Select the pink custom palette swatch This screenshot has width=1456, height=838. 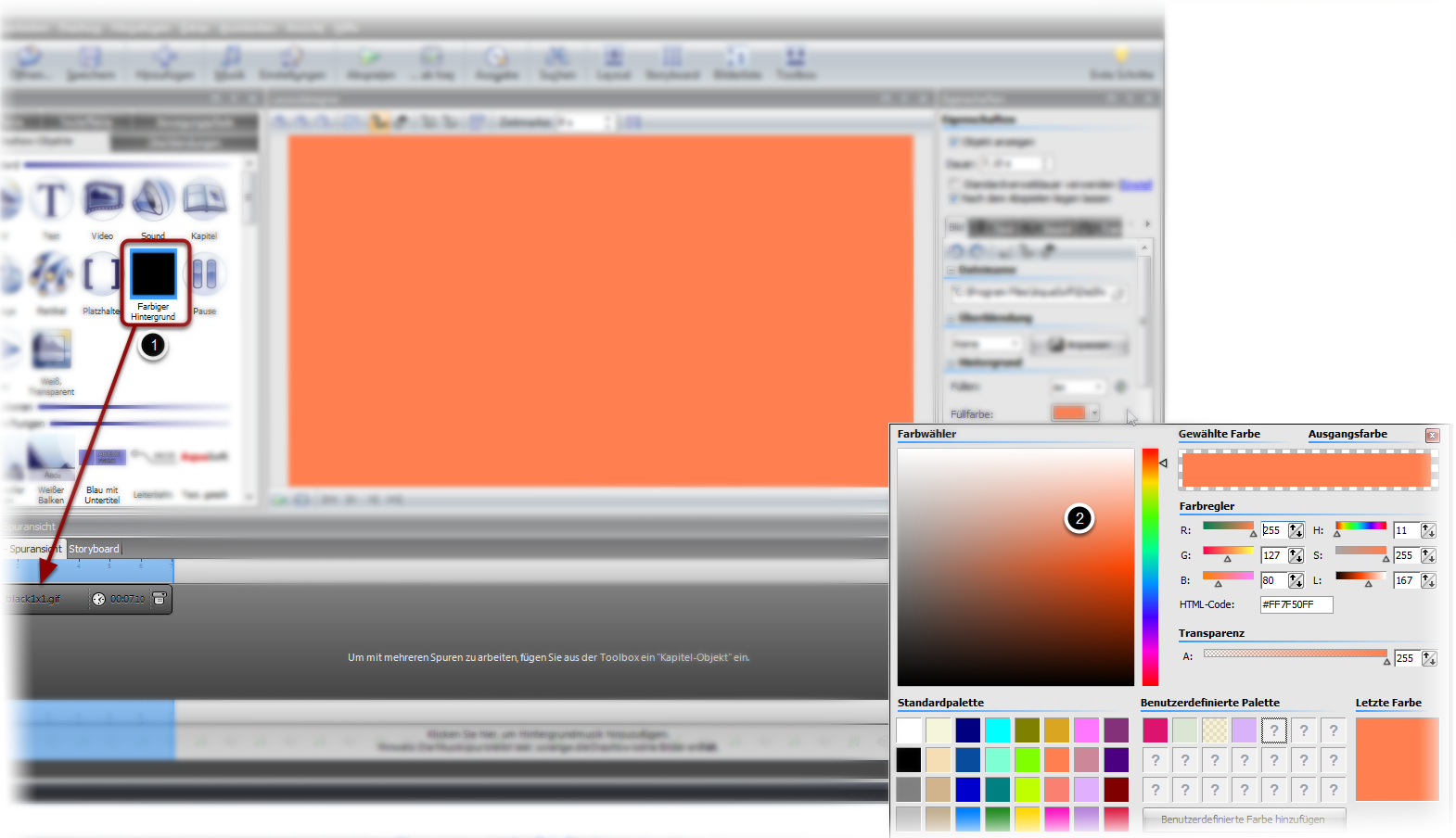coord(1155,730)
